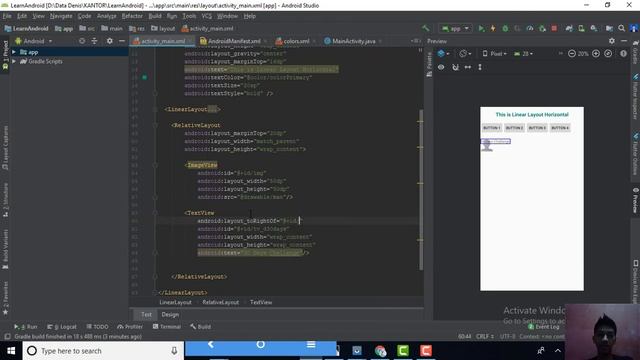This screenshot has width=640, height=360.
Task: Switch to AndroidManifest.xml editor tab
Action: pos(234,41)
